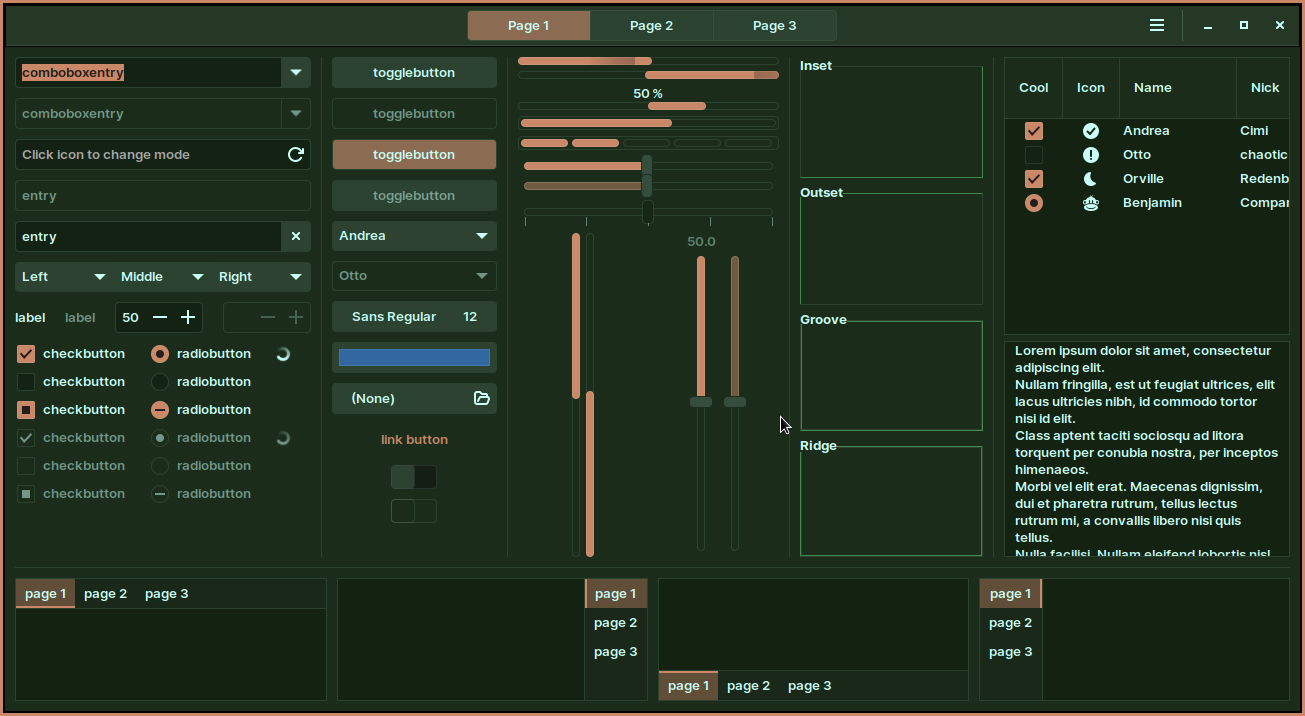The image size is (1305, 716).
Task: Click the first togglebutton
Action: click(x=414, y=72)
